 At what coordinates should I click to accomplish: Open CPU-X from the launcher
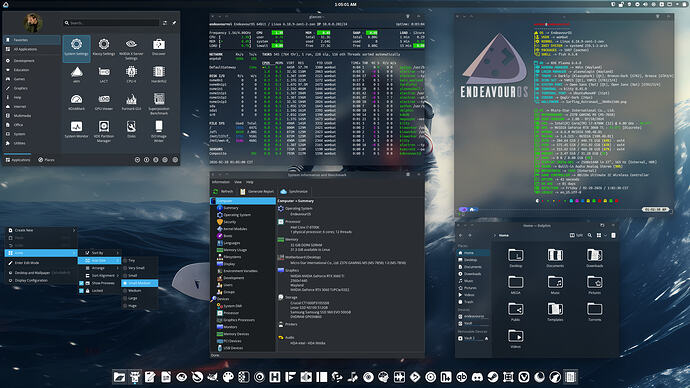pos(131,74)
